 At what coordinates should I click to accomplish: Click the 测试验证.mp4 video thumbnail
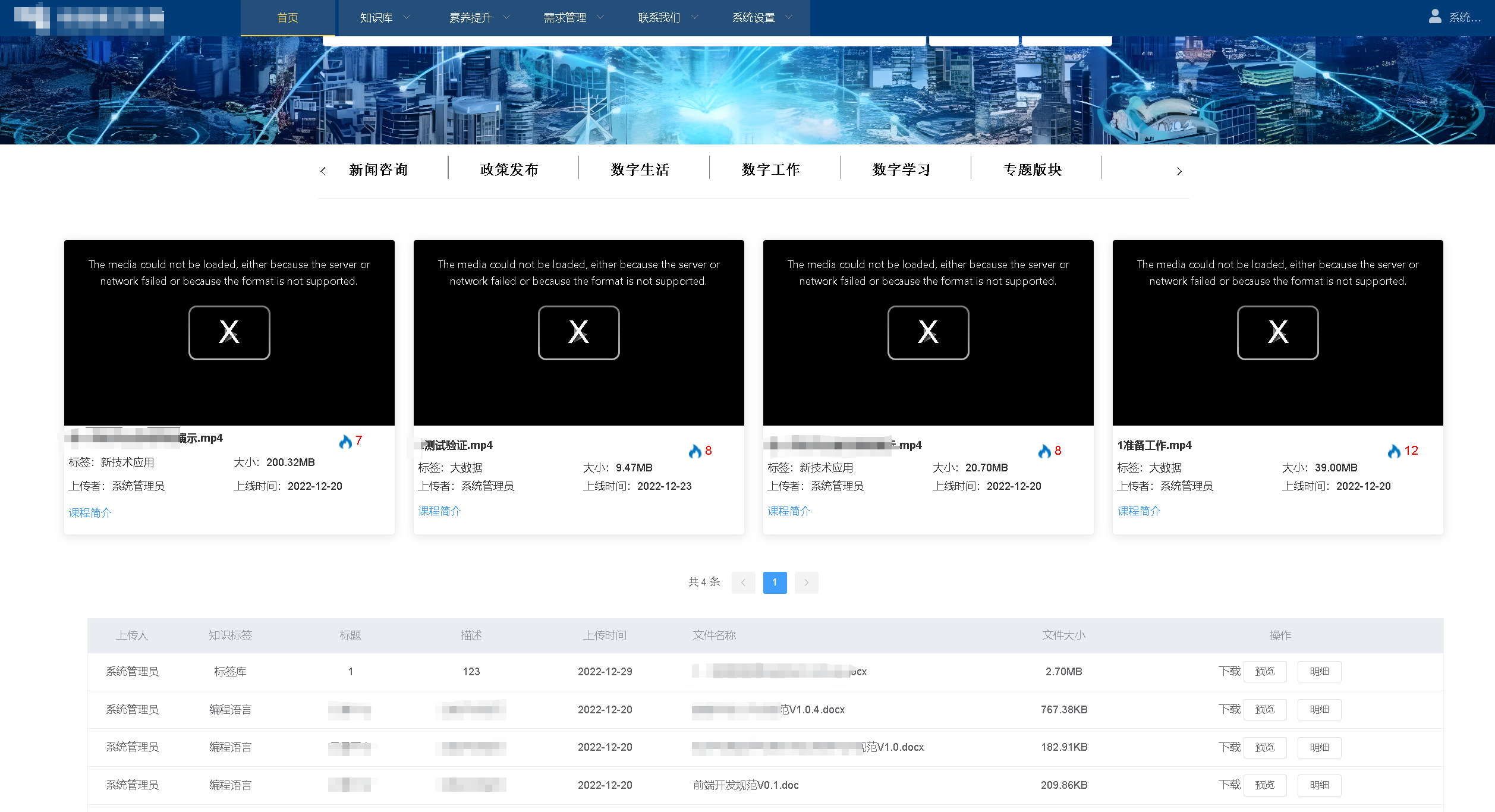point(579,333)
